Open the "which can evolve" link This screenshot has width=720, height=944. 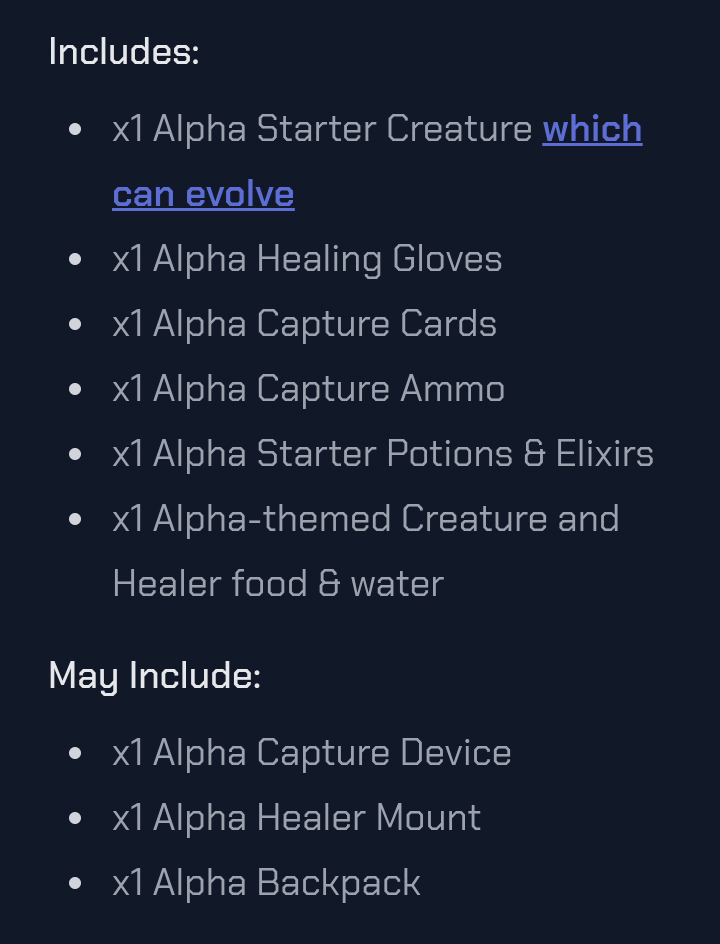[592, 129]
